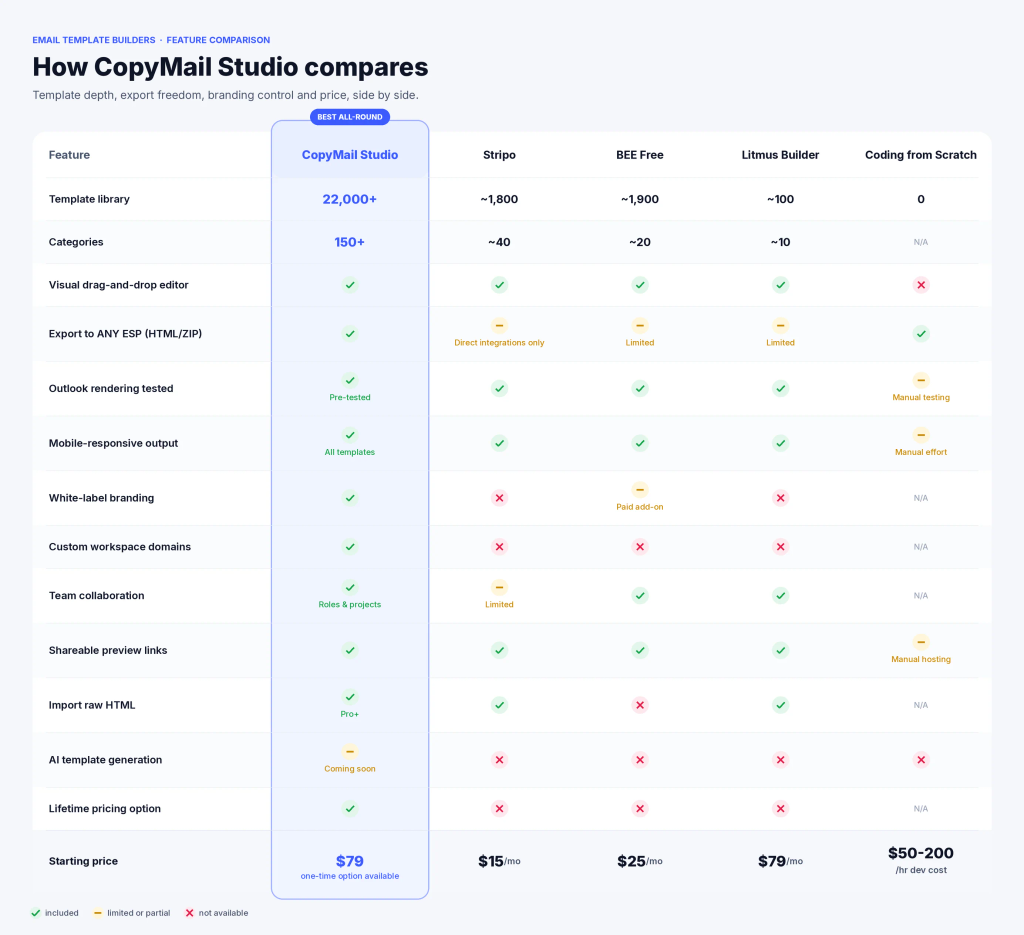Click the 150+ categories value
1024x935 pixels.
click(350, 242)
